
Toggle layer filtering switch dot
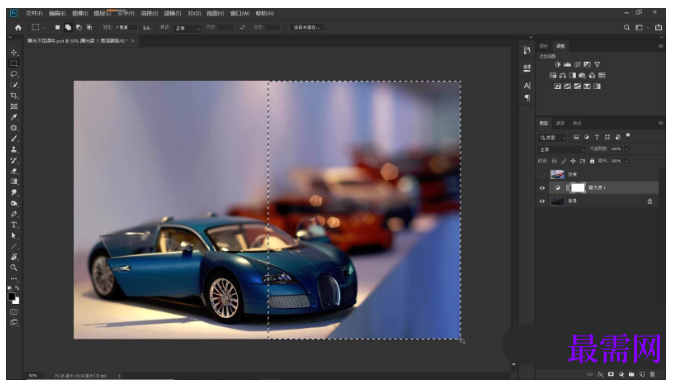[x=628, y=136]
